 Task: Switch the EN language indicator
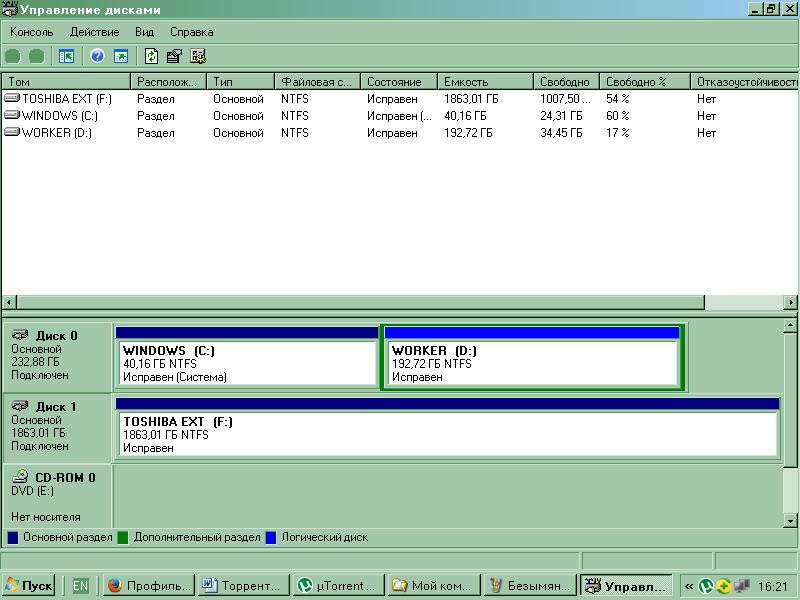coord(80,586)
